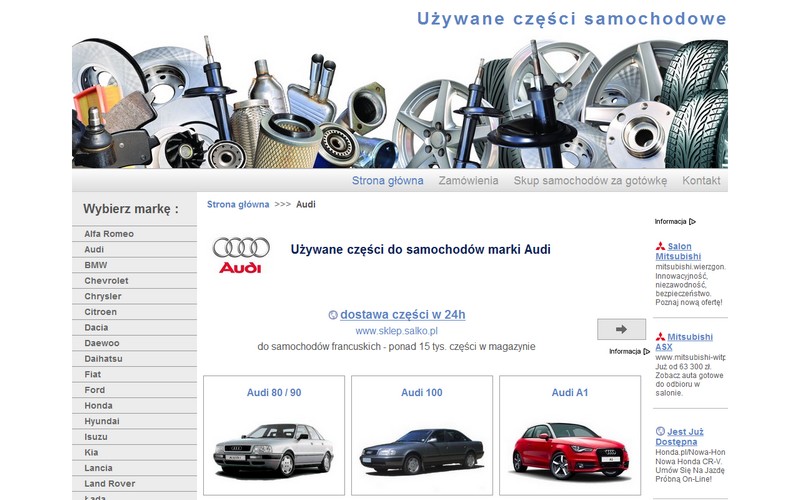Click the Strona główna breadcrumb link
This screenshot has width=800, height=500.
[x=238, y=204]
